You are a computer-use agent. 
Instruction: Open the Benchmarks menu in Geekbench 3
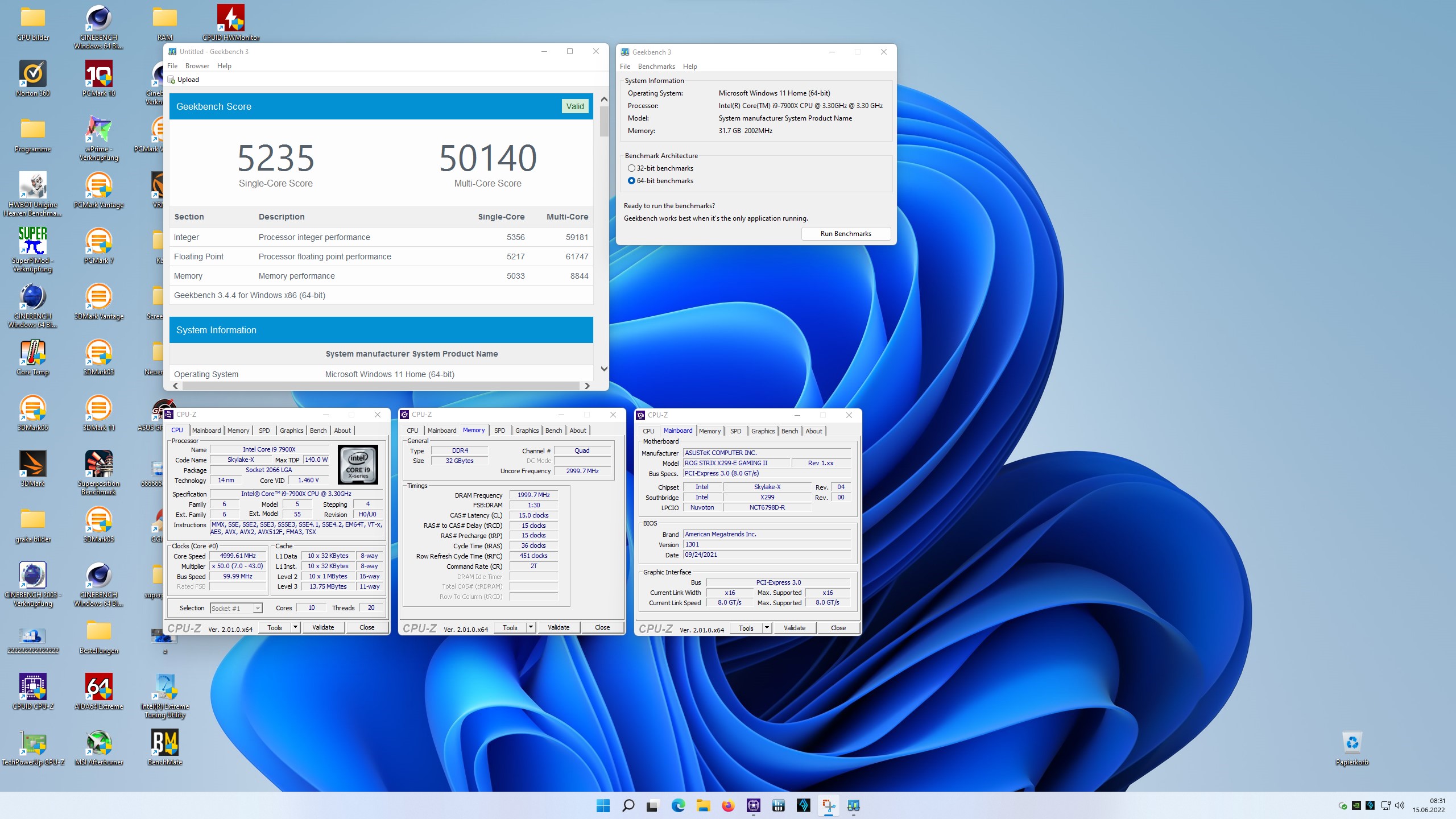pos(656,67)
